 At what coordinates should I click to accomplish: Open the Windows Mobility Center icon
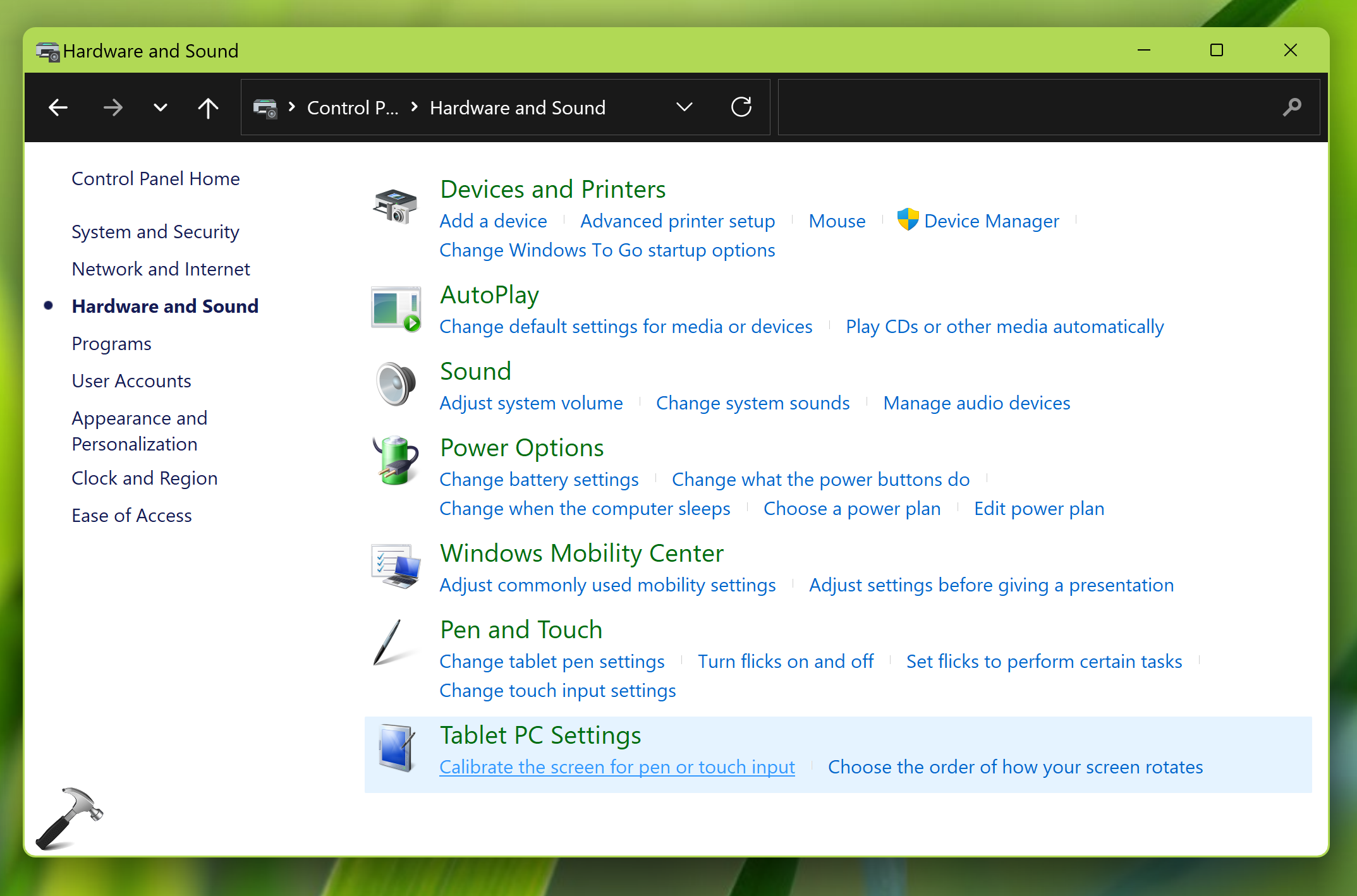[395, 566]
